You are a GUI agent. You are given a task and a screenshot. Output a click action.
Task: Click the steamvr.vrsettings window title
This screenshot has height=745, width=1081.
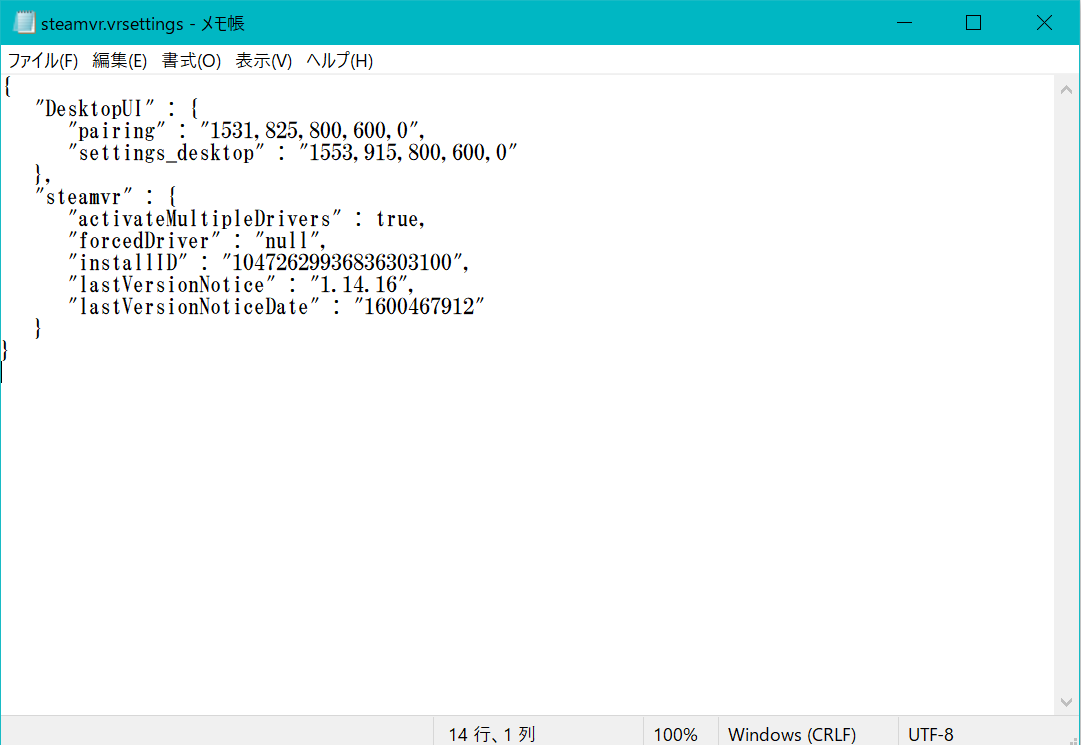point(143,23)
